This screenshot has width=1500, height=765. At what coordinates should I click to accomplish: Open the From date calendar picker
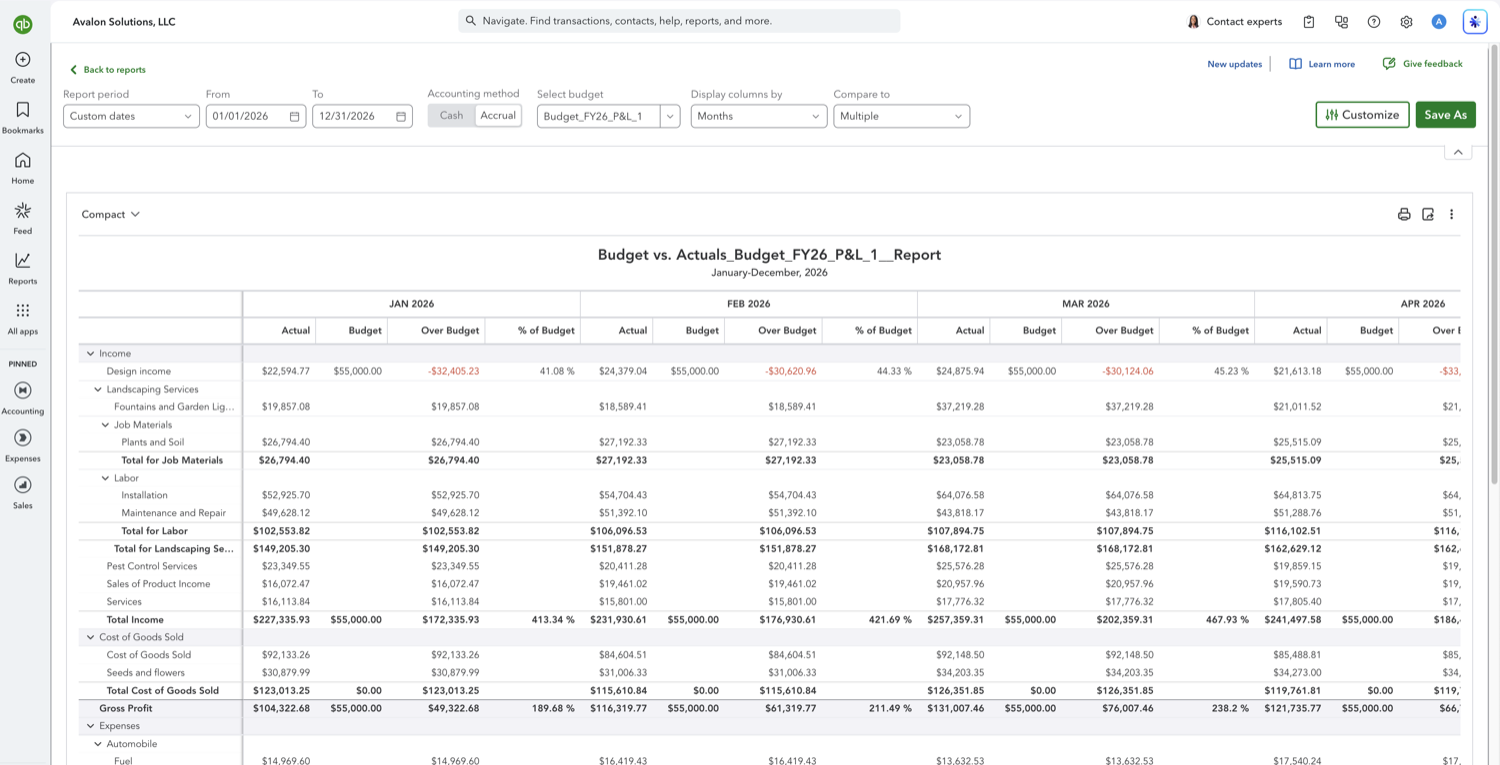click(x=295, y=116)
